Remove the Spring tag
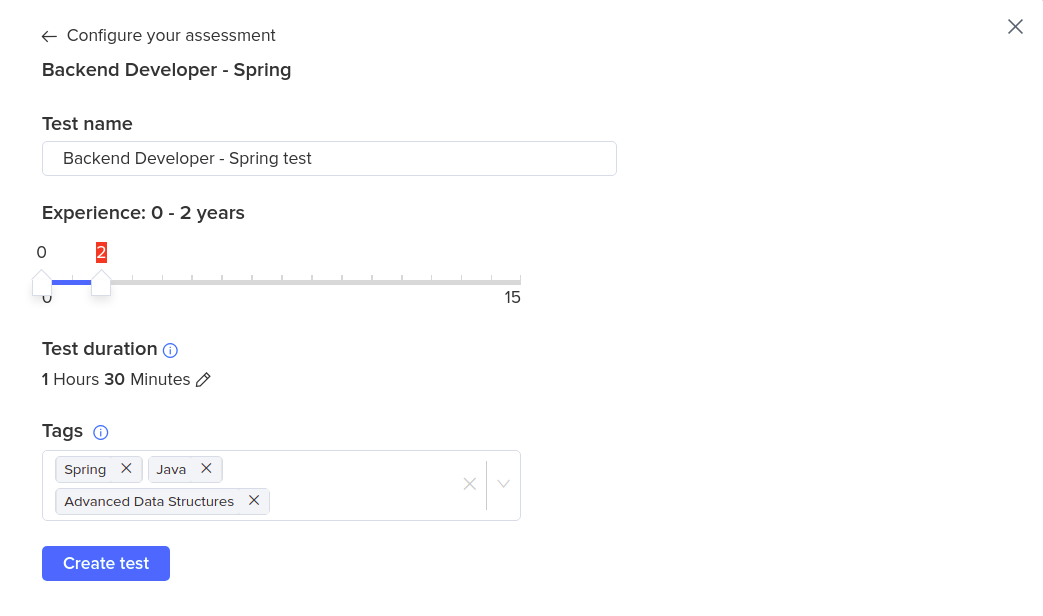 [x=127, y=468]
